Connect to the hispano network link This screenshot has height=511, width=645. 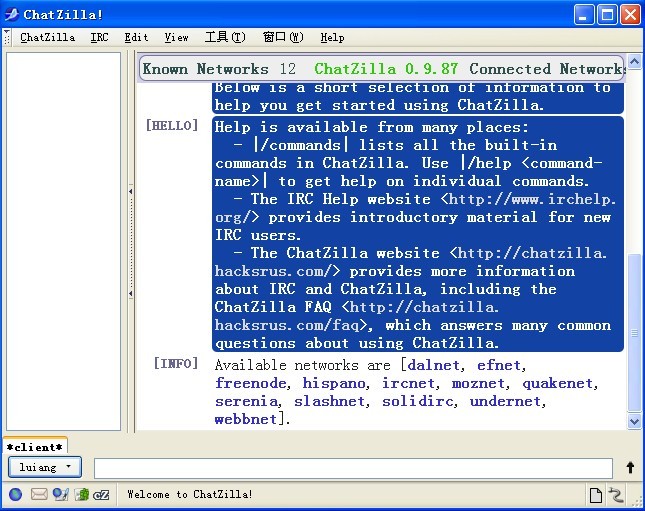click(x=334, y=383)
